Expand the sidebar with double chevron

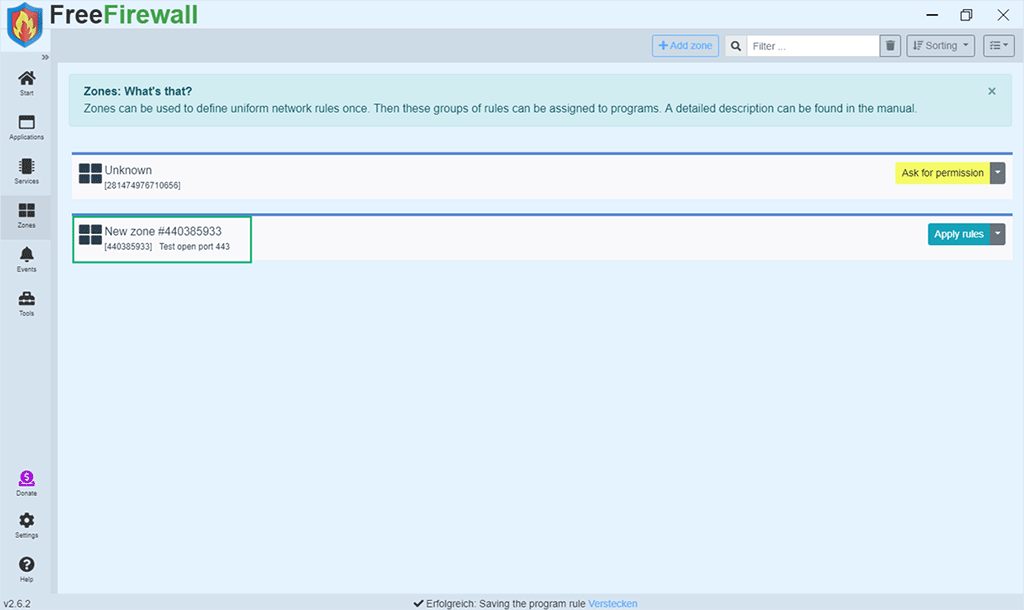45,57
